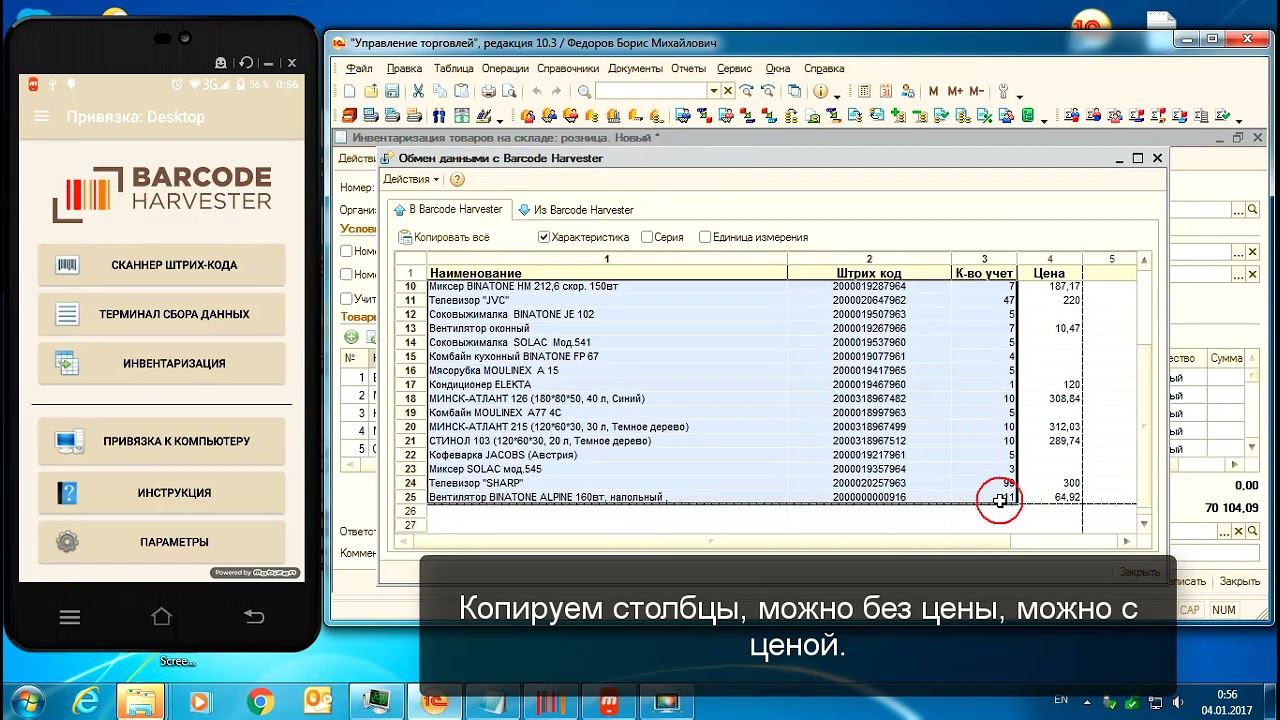Click the M- memory subtract button
1280x720 pixels.
click(x=977, y=91)
